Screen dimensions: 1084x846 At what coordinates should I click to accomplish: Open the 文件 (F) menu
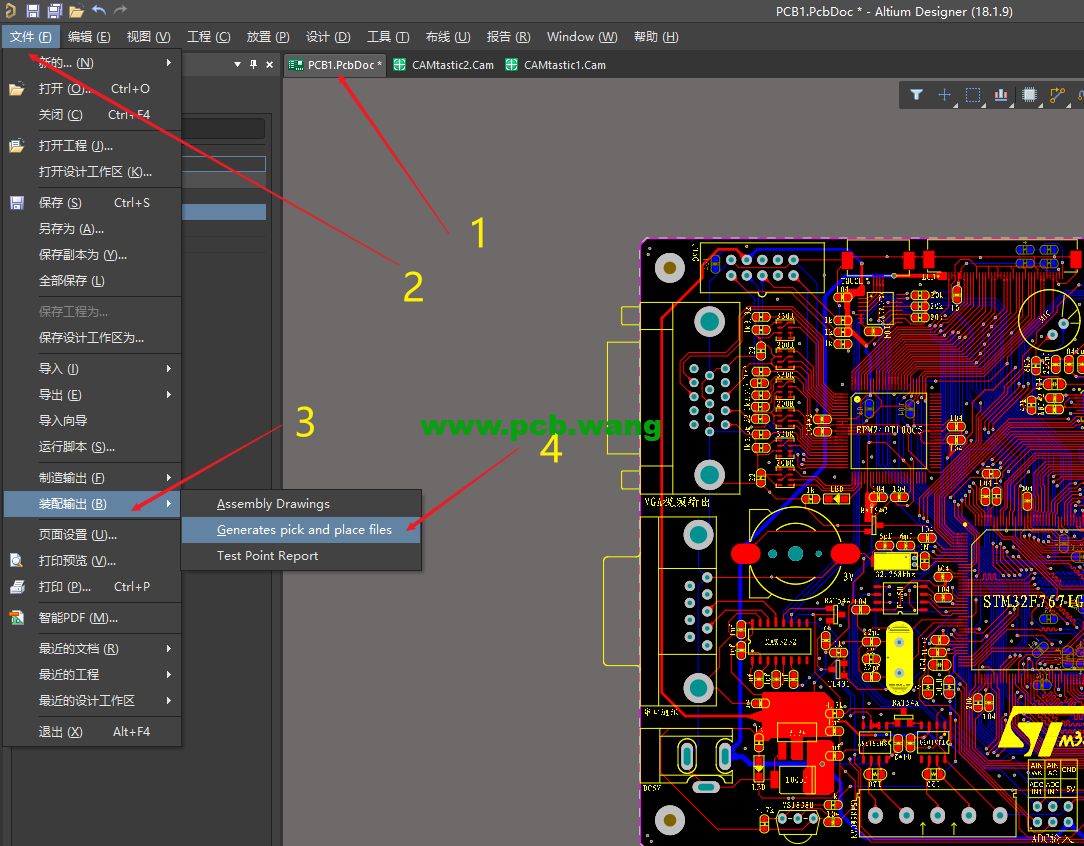(x=30, y=37)
